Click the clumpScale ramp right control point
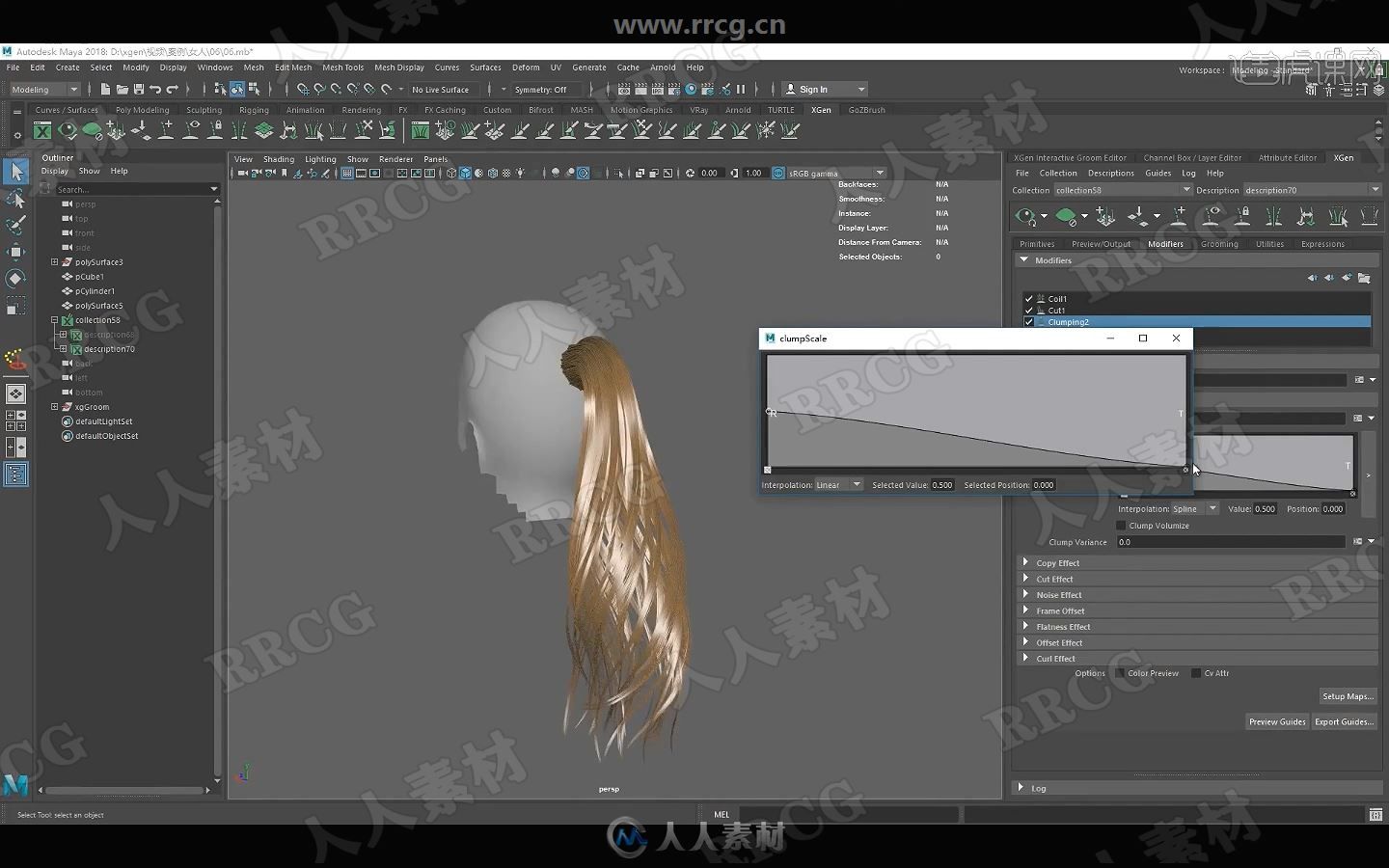Screen dimensions: 1389x868 (x=1185, y=470)
